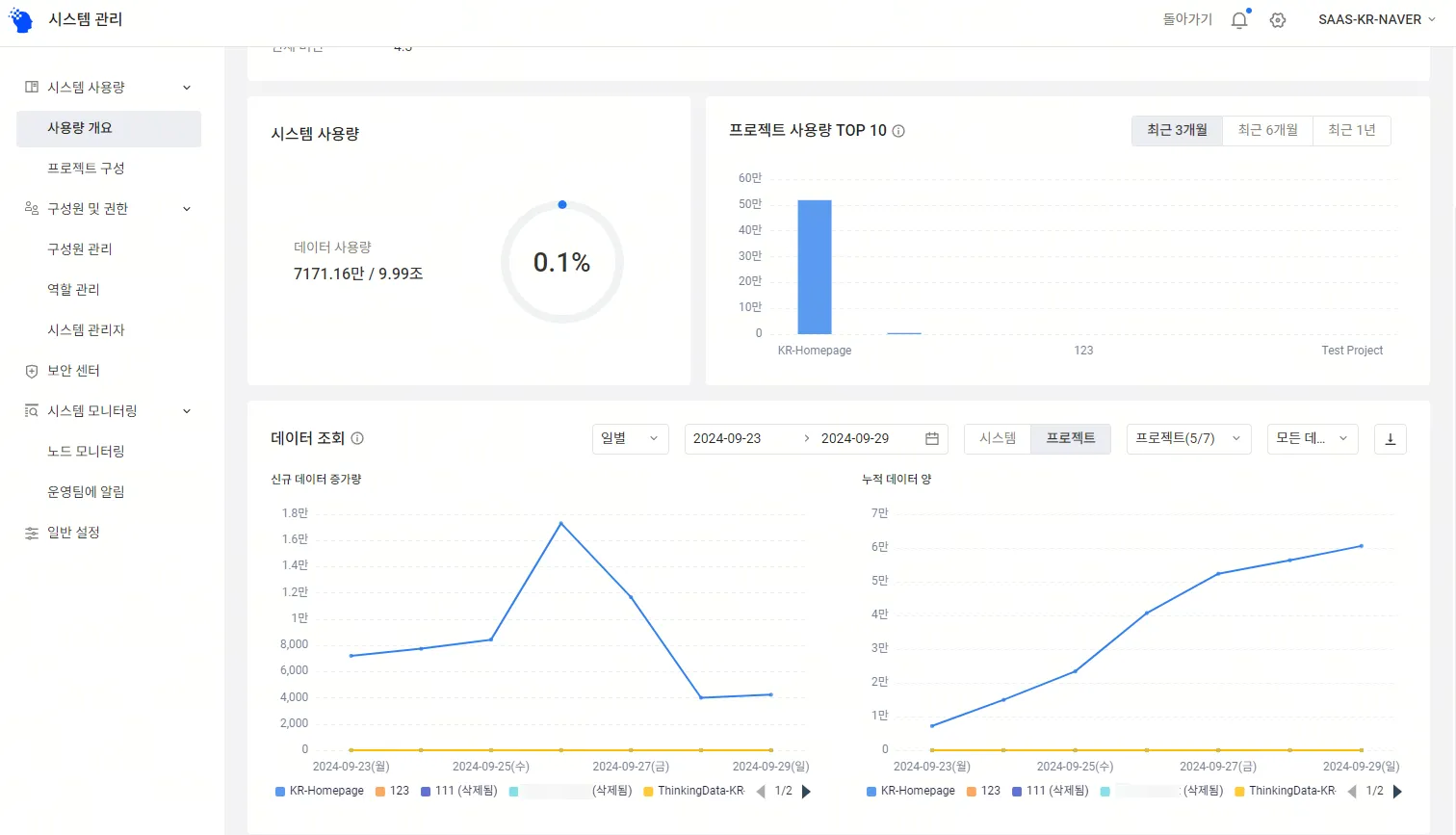Click the 0.1% usage progress ring

click(562, 262)
